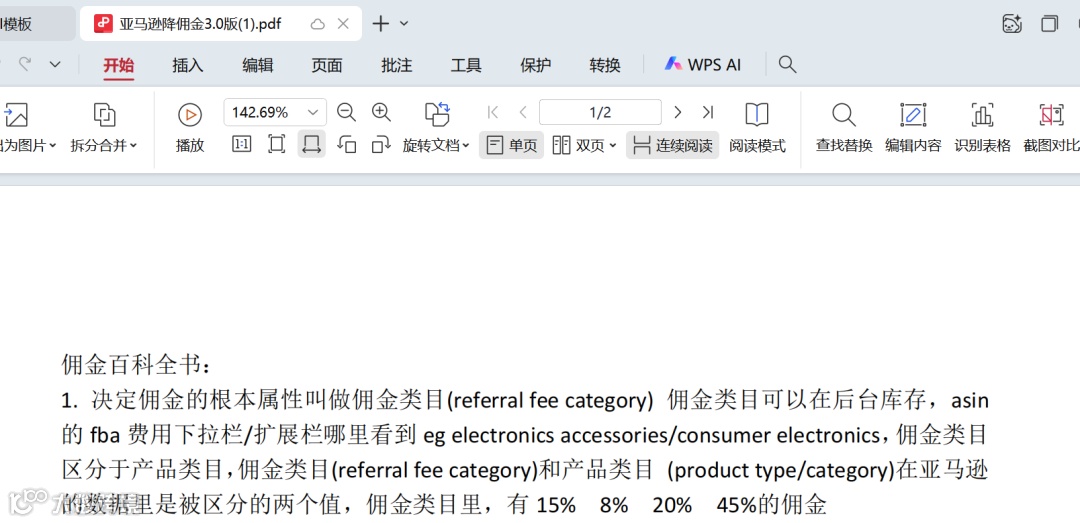
Task: Click the multi-window icon top right
Action: click(x=1049, y=23)
